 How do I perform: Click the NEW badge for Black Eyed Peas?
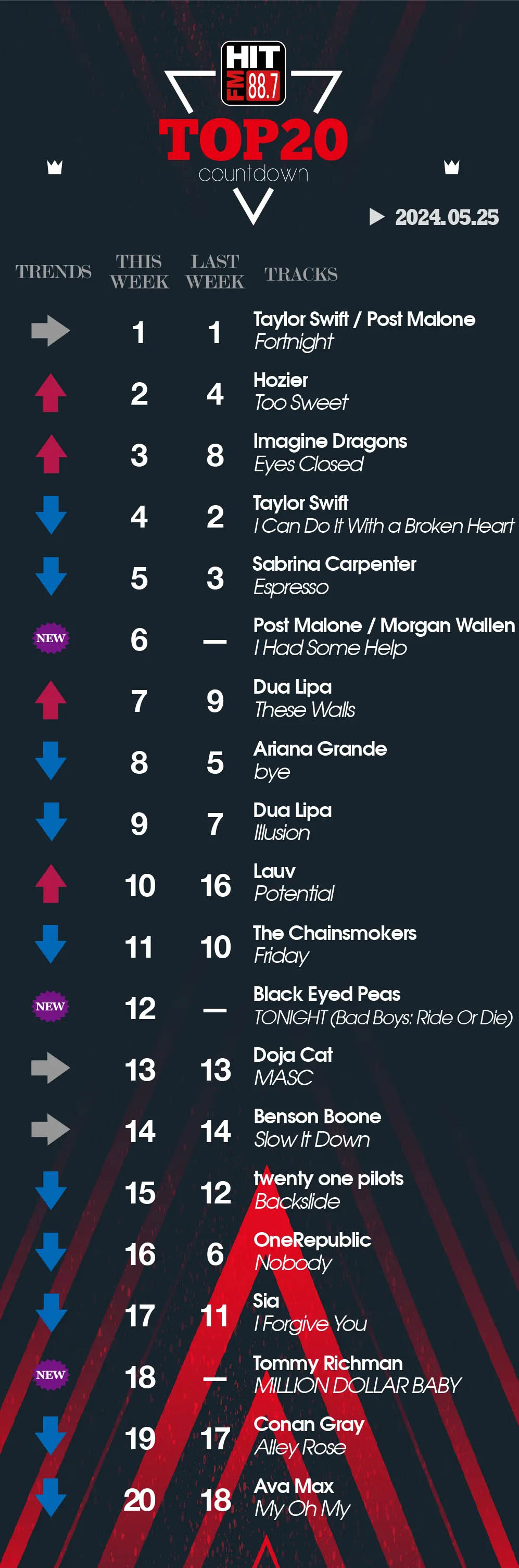click(50, 1006)
